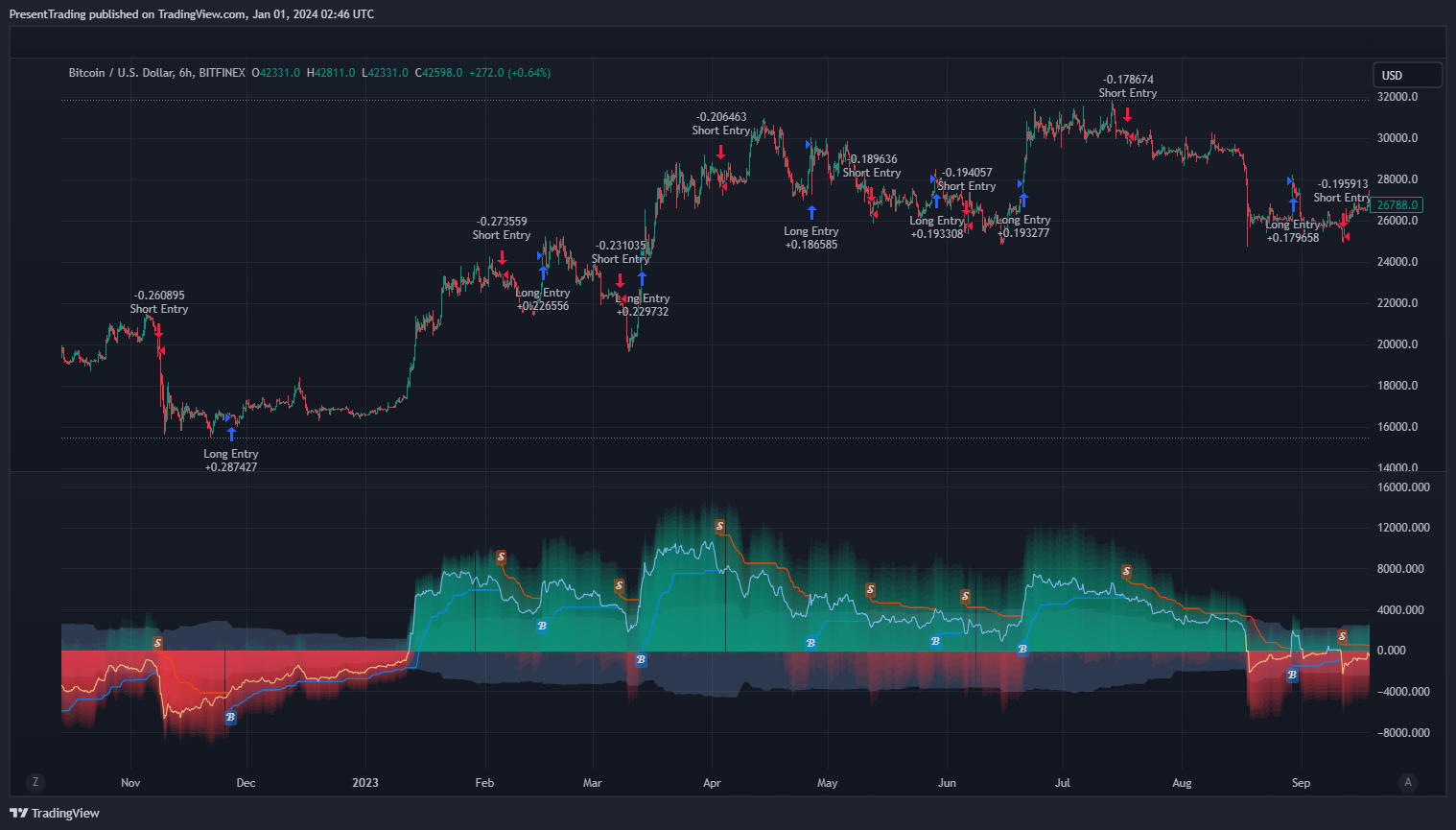Click the 12000.000 indicator axis label
Screen dimensions: 1456x830
pyautogui.click(x=1403, y=528)
